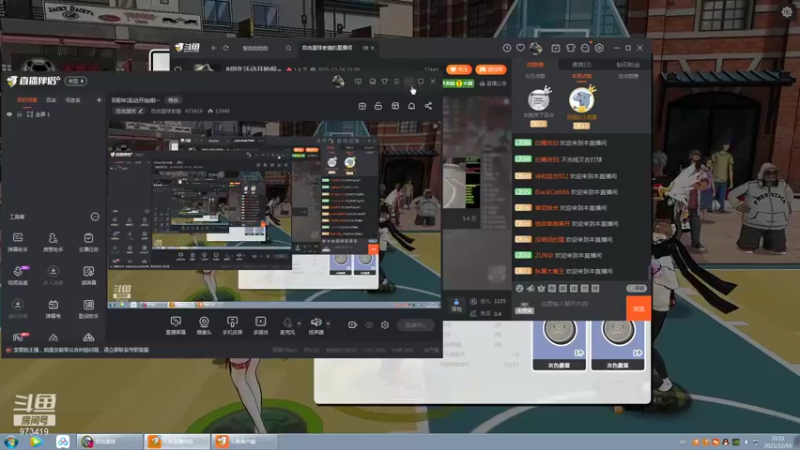This screenshot has width=800, height=450.
Task: Click crown icon in chat toolbar
Action: pyautogui.click(x=541, y=288)
